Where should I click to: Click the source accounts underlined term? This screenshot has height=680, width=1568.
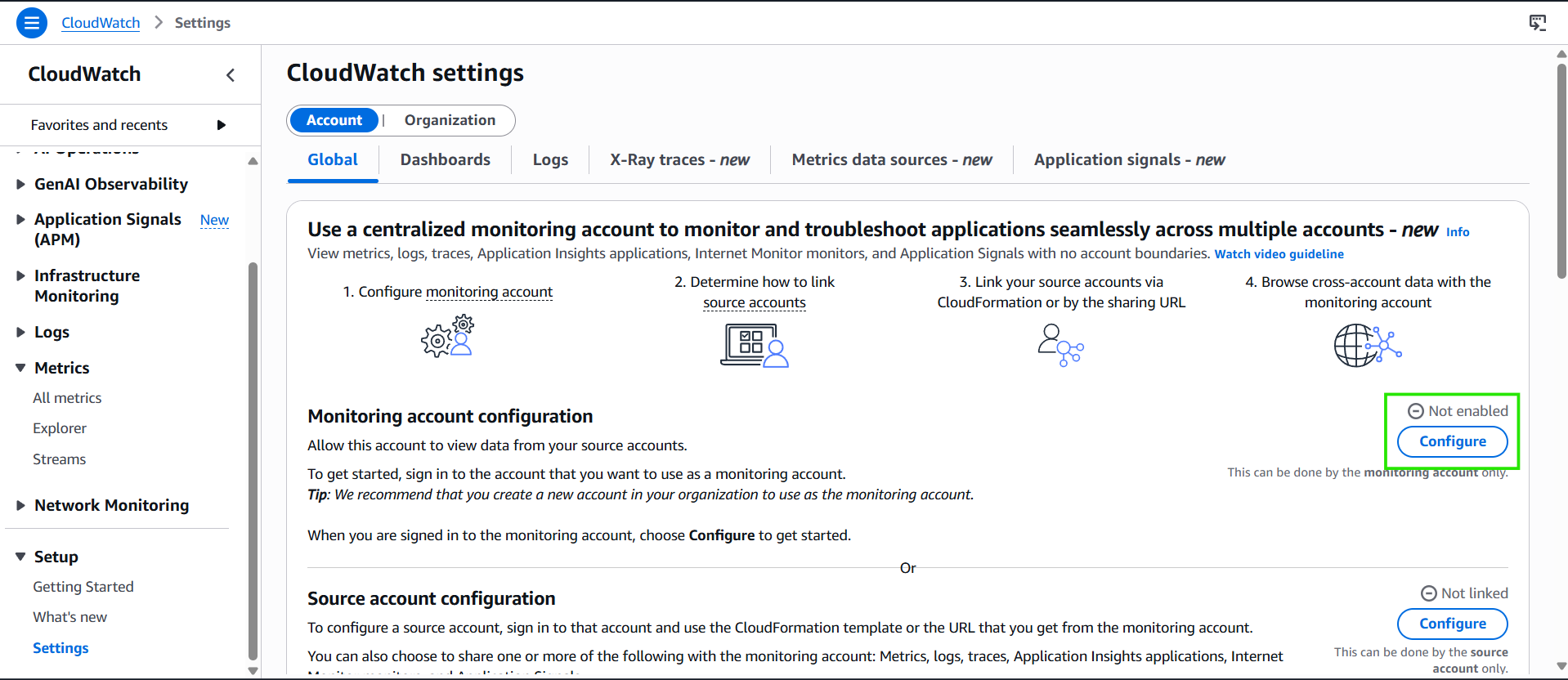pos(755,302)
